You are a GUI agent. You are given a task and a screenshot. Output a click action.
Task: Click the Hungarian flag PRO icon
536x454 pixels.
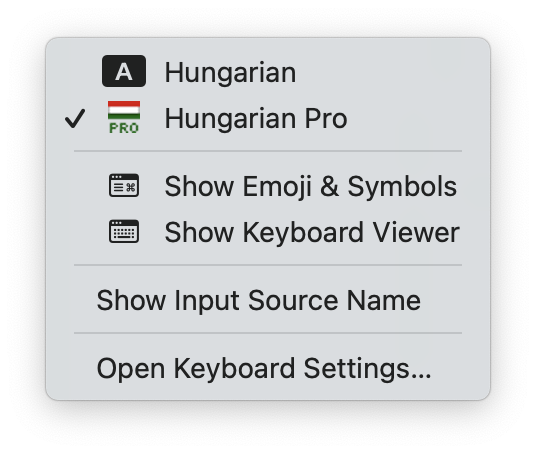pos(124,117)
